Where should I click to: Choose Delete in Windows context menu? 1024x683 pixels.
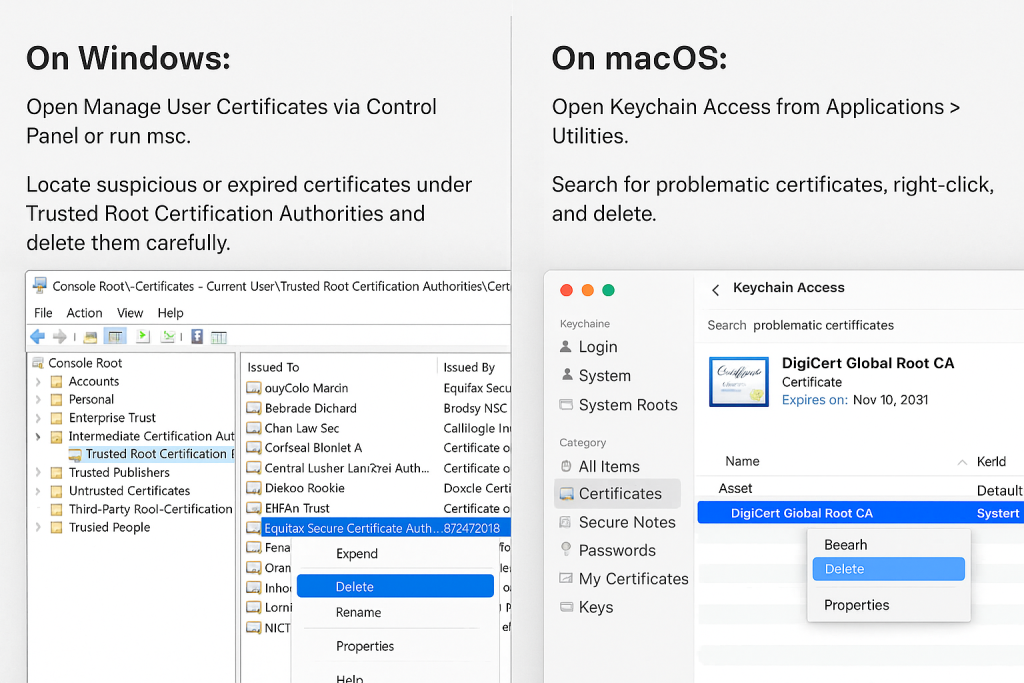click(395, 586)
